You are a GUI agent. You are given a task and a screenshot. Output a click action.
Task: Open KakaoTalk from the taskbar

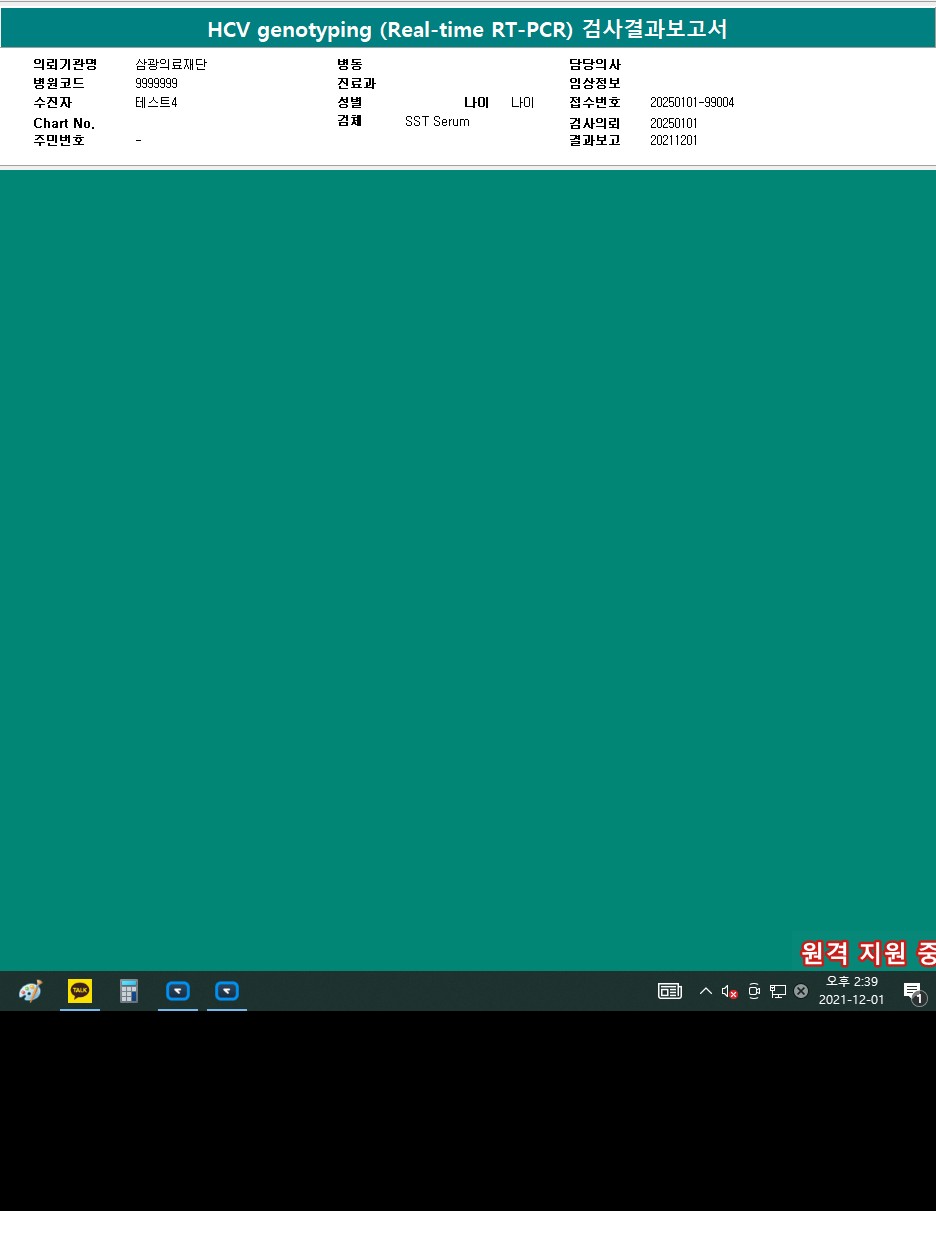point(80,991)
